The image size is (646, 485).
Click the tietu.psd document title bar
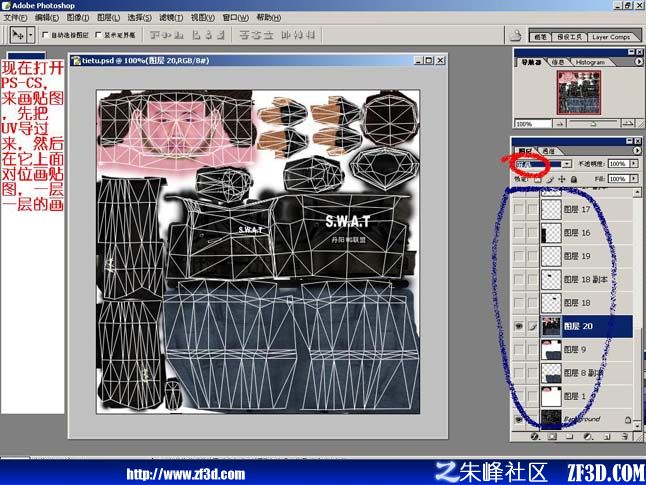point(259,61)
